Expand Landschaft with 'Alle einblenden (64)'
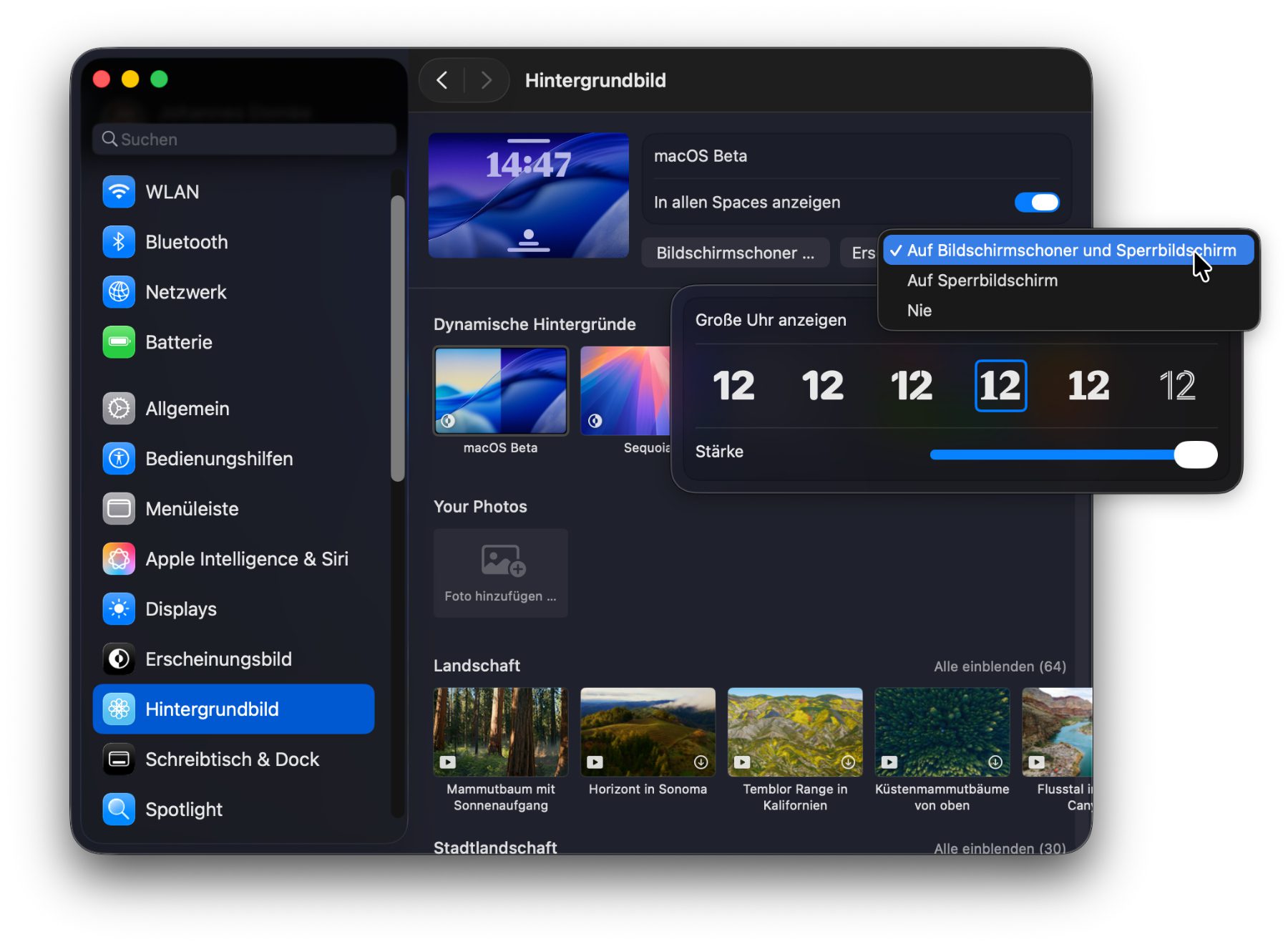This screenshot has height=947, width=1288. coord(999,666)
